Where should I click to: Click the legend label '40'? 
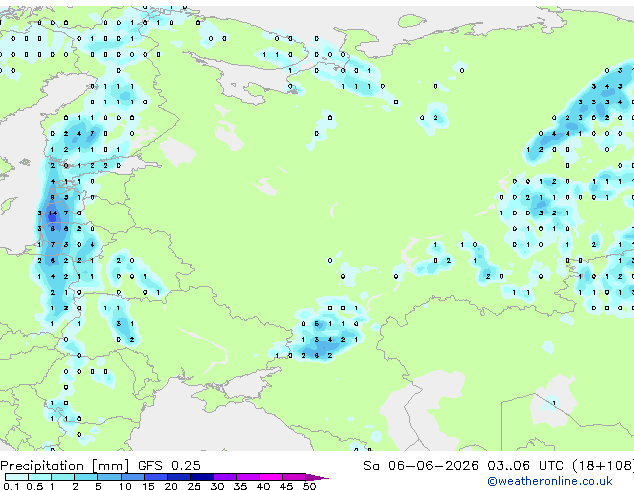[x=263, y=486]
